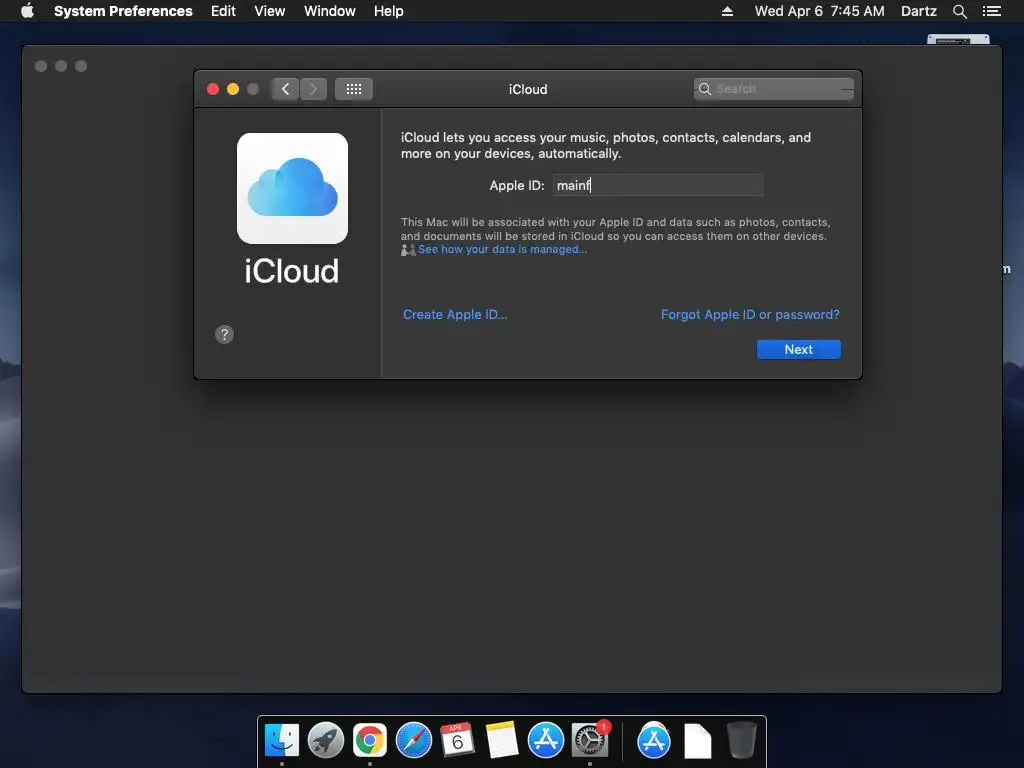1024x768 pixels.
Task: Click the disk icon on the desktop
Action: [x=958, y=40]
